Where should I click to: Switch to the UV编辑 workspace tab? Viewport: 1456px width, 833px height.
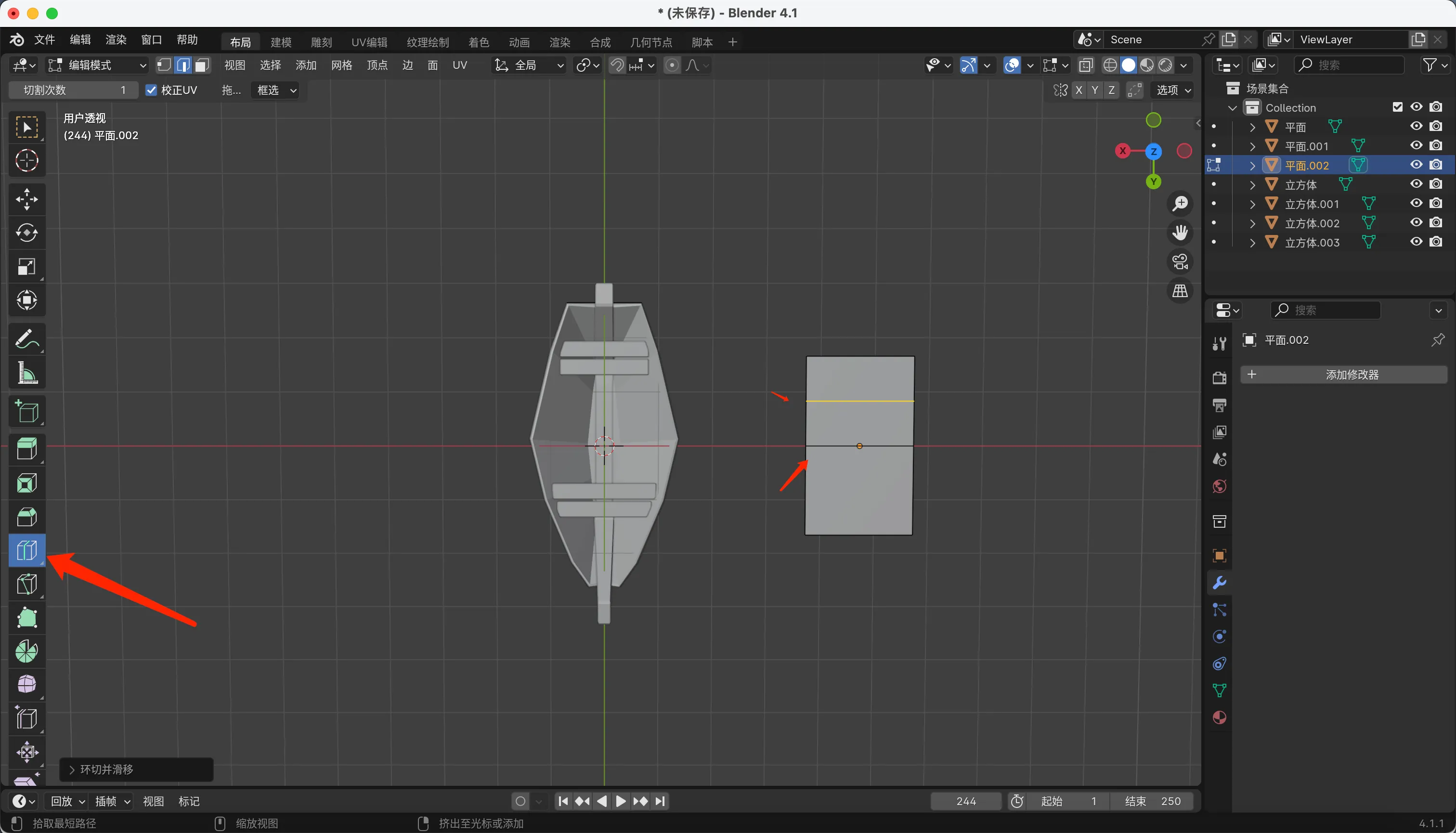(x=369, y=42)
